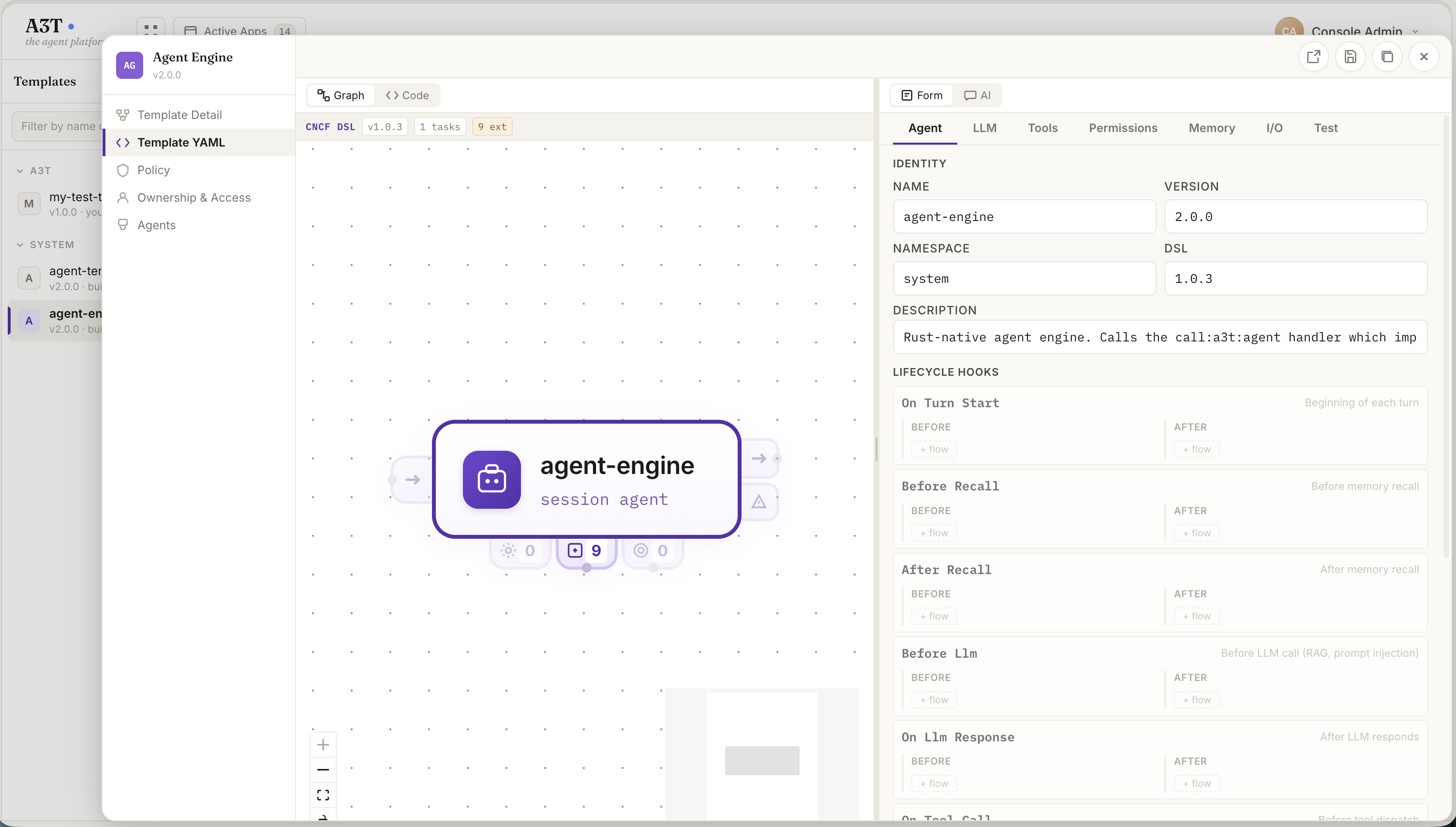The width and height of the screenshot is (1456, 827).
Task: Open the I/O tab
Action: tap(1274, 128)
